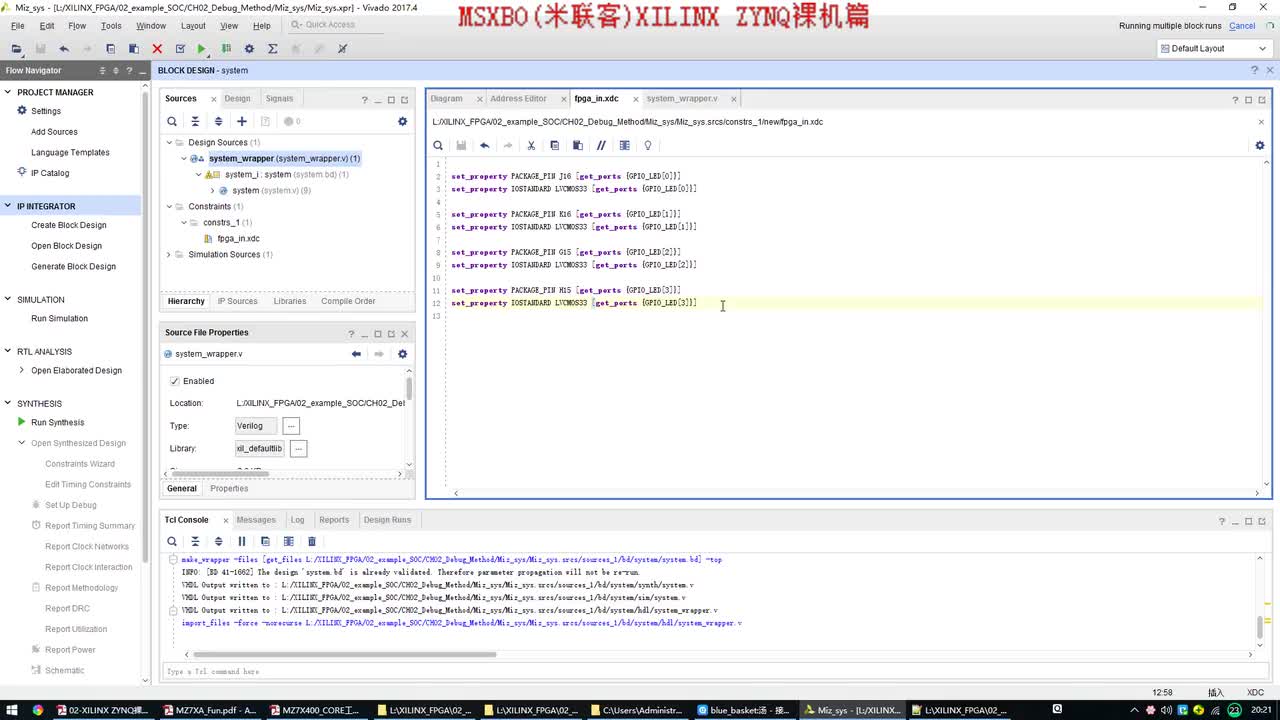Search in the Tcl Console
Image resolution: width=1280 pixels, height=720 pixels.
pyautogui.click(x=172, y=541)
